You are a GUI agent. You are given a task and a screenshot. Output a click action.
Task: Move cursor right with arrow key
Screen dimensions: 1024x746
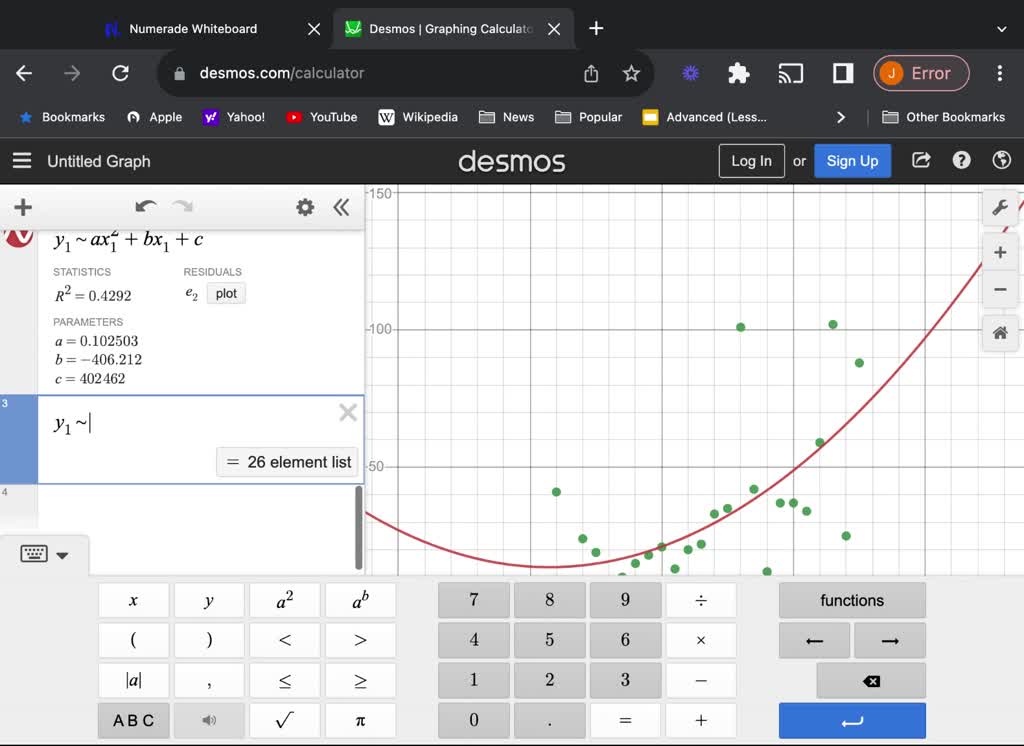[x=889, y=641]
